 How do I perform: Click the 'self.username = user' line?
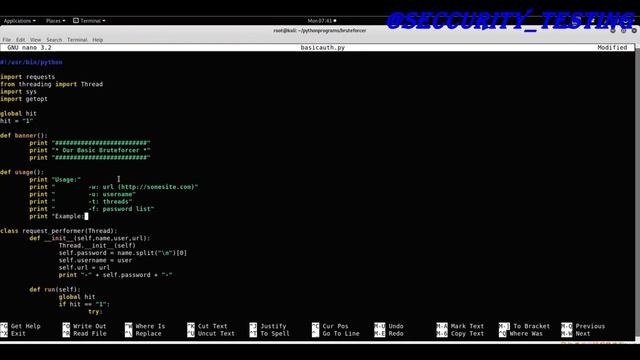pos(95,260)
